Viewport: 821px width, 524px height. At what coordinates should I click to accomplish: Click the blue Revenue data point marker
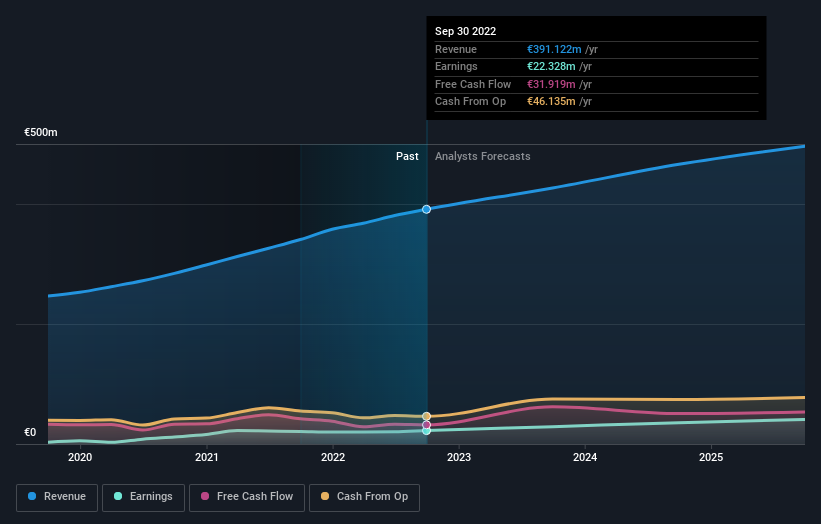click(x=427, y=209)
